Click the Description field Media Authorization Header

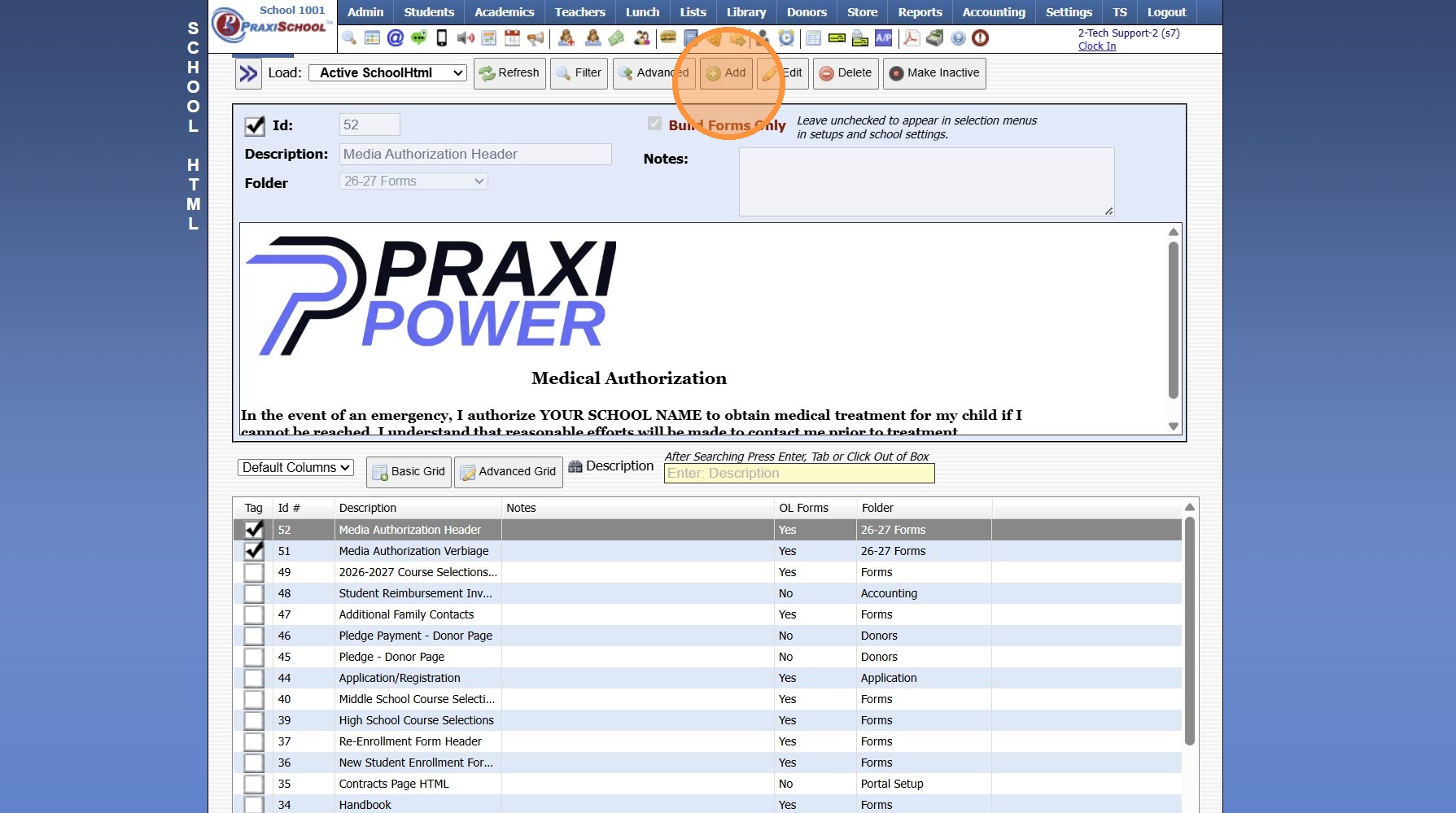tap(475, 155)
